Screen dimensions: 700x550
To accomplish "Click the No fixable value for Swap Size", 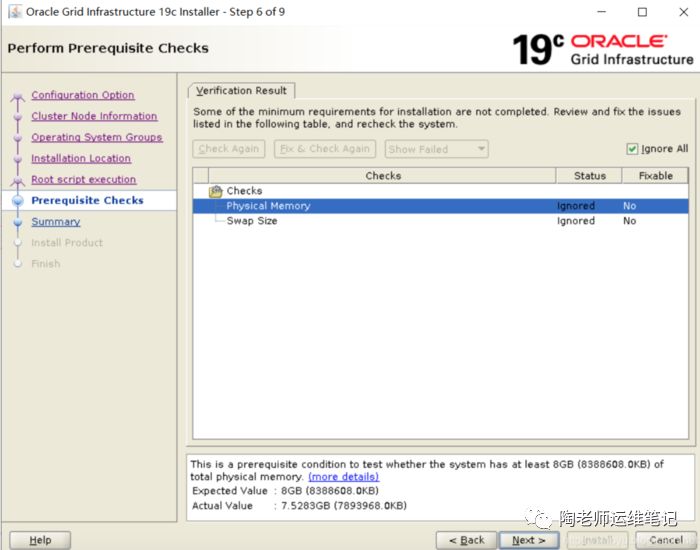I will pyautogui.click(x=629, y=221).
